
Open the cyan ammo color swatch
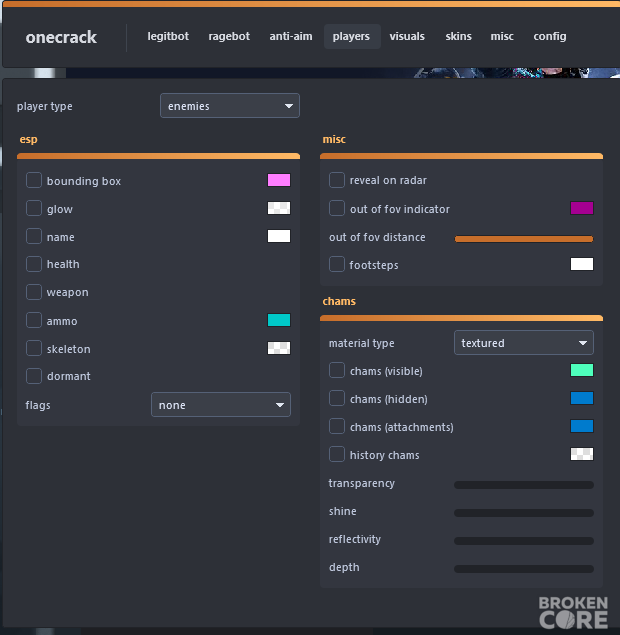[279, 320]
